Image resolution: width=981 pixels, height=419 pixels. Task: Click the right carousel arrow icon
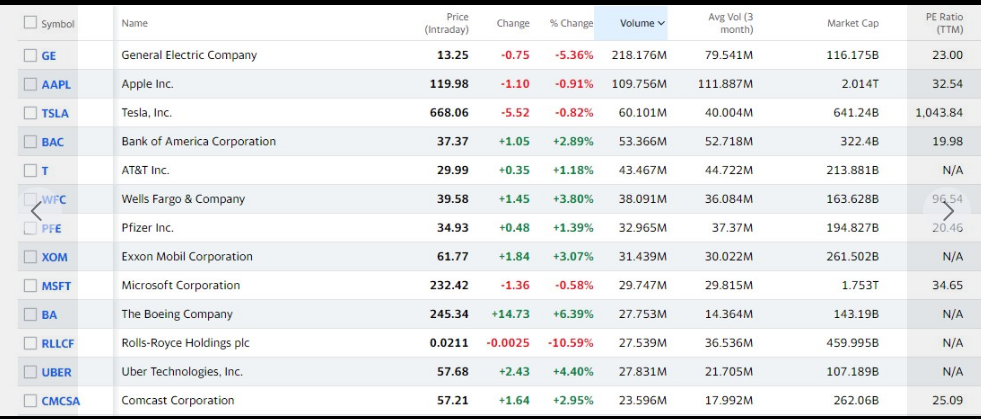[948, 212]
